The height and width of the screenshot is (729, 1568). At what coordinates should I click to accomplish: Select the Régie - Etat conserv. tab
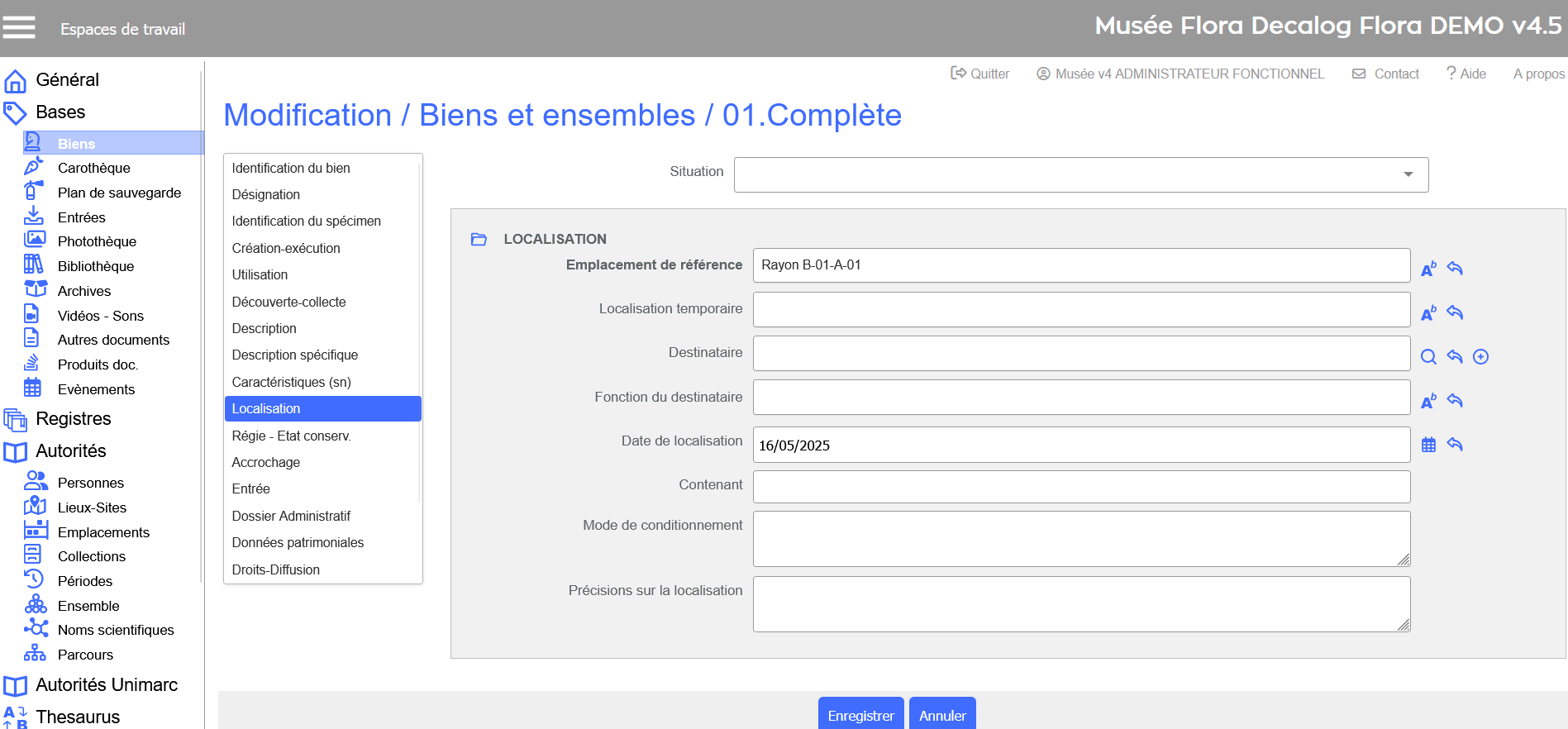coord(291,436)
